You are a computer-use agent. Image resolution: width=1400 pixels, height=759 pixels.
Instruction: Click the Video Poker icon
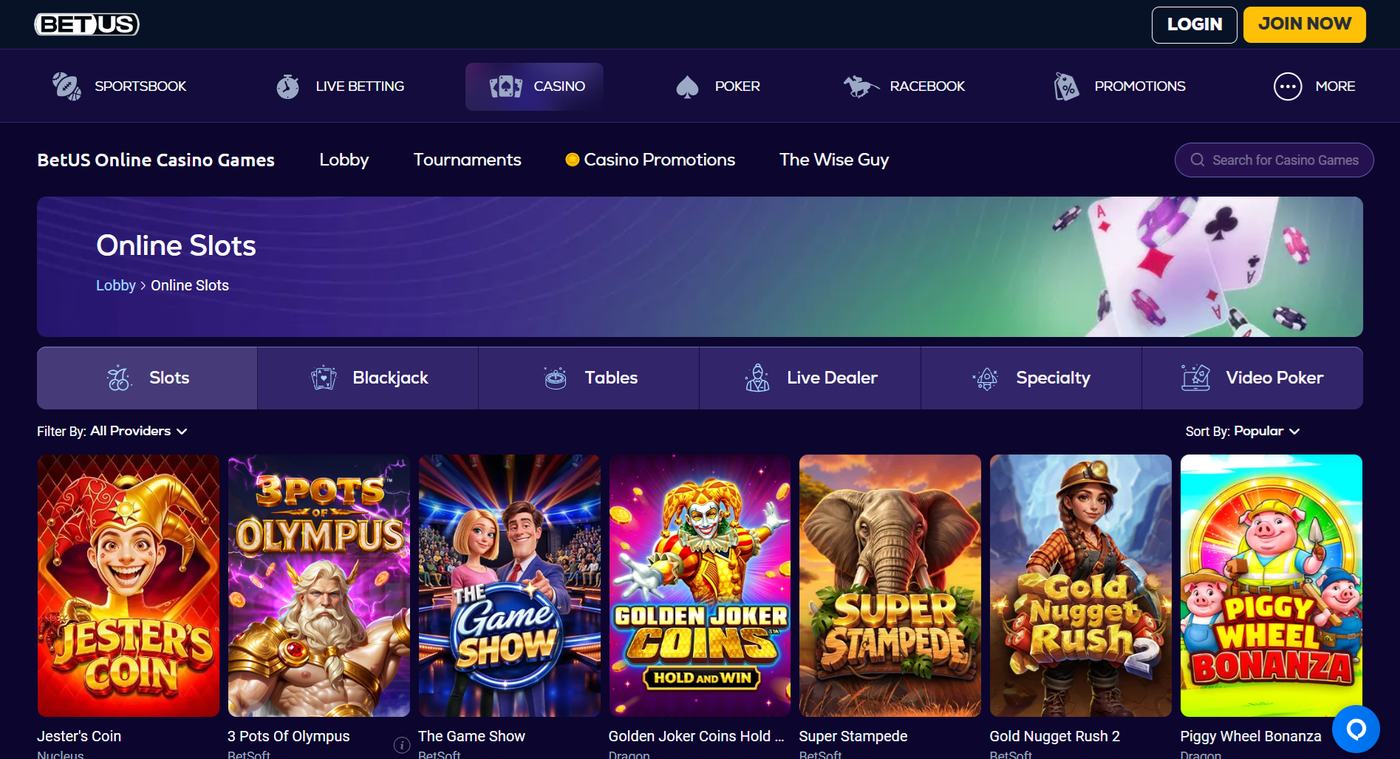point(1195,378)
